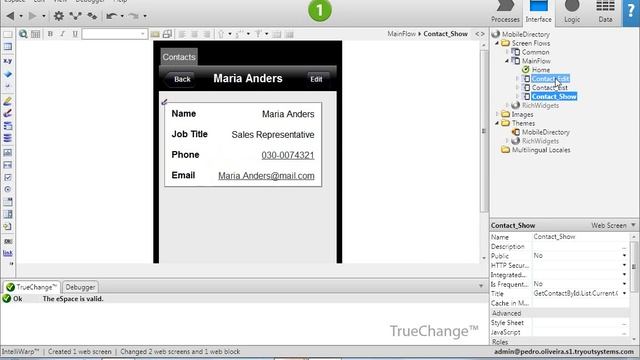Click the three-node merge icon
Screen dimensions: 640x360
pyautogui.click(x=76, y=16)
